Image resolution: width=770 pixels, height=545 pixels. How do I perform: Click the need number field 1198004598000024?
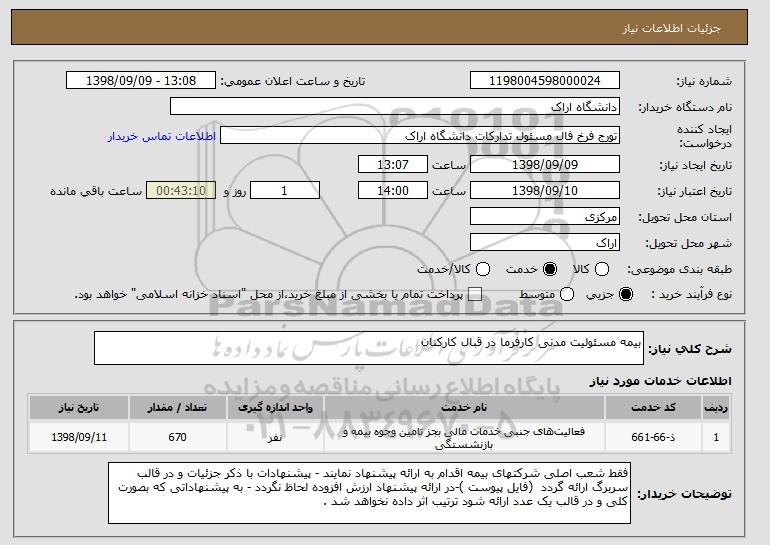point(545,81)
